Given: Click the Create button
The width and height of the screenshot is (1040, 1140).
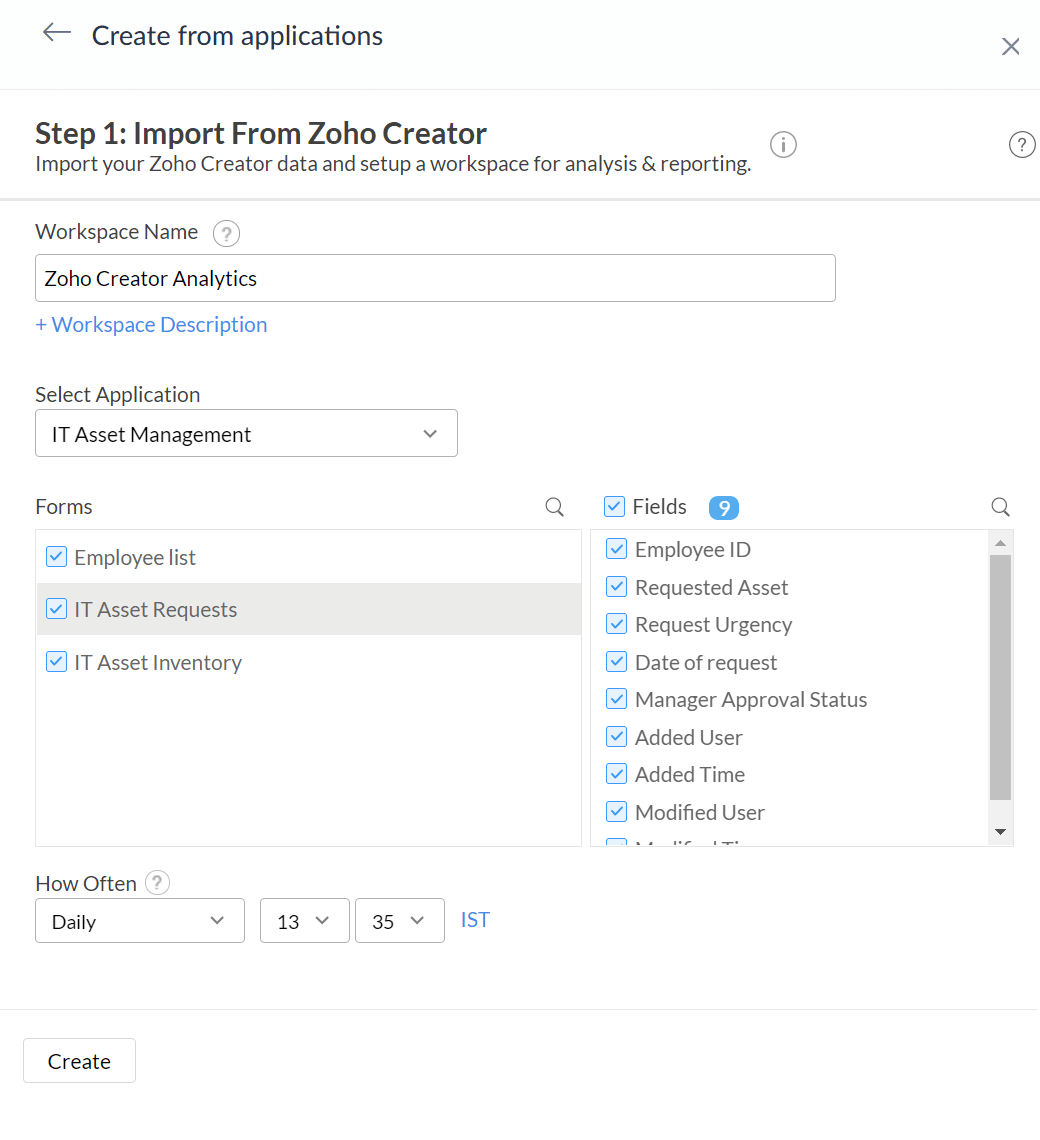Looking at the screenshot, I should [79, 1061].
